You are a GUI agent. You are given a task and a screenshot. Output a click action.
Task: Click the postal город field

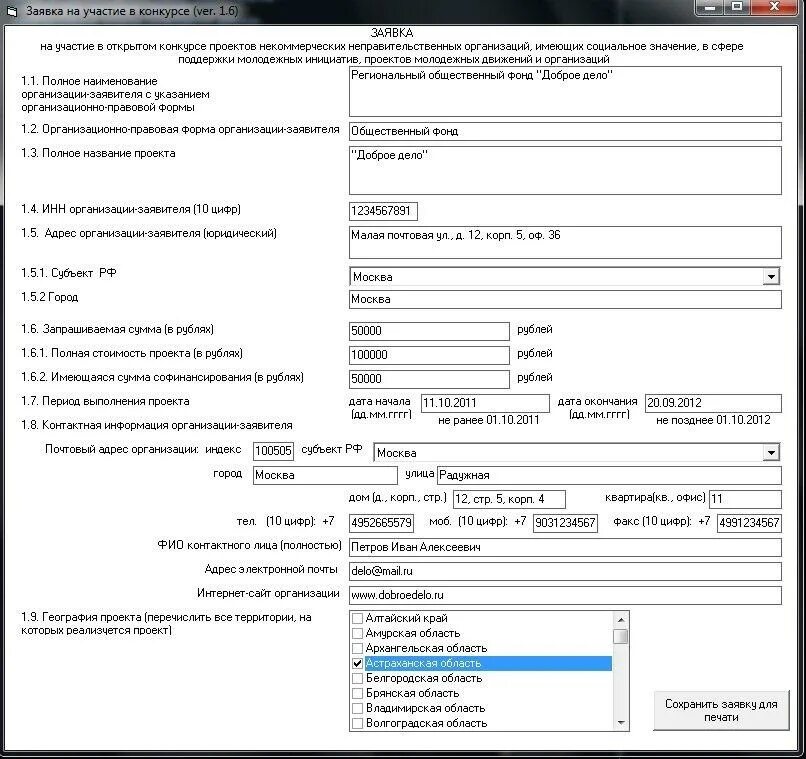325,475
